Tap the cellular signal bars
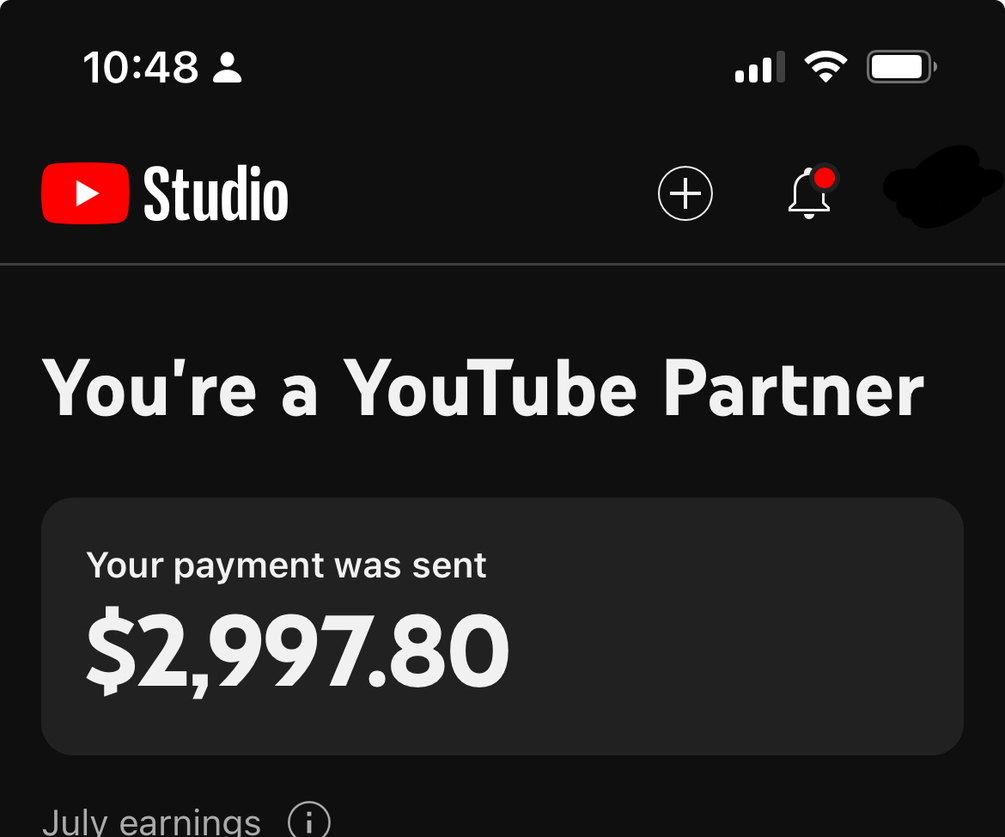 tap(760, 67)
